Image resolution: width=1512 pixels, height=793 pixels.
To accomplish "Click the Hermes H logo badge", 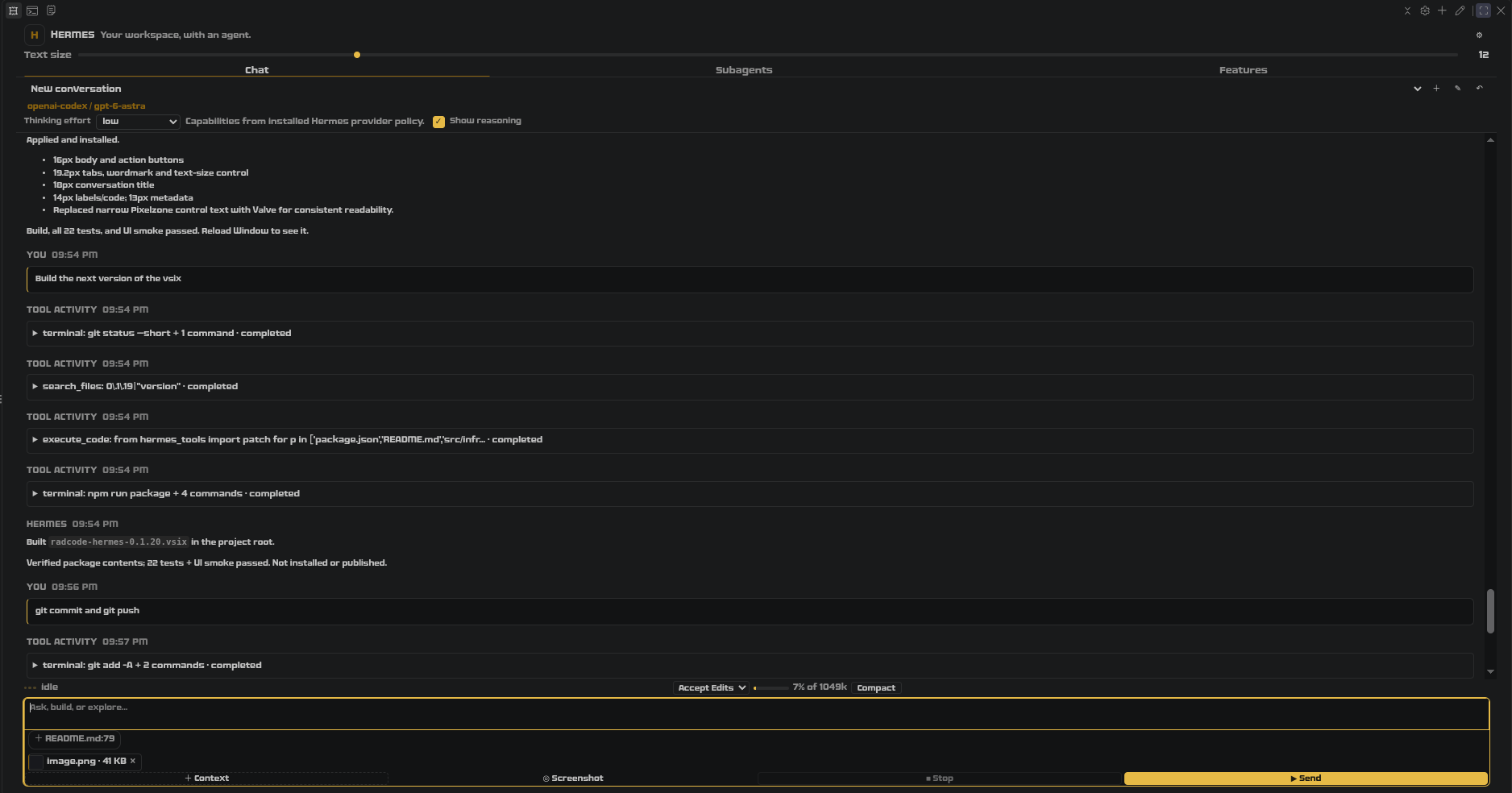I will tap(34, 35).
